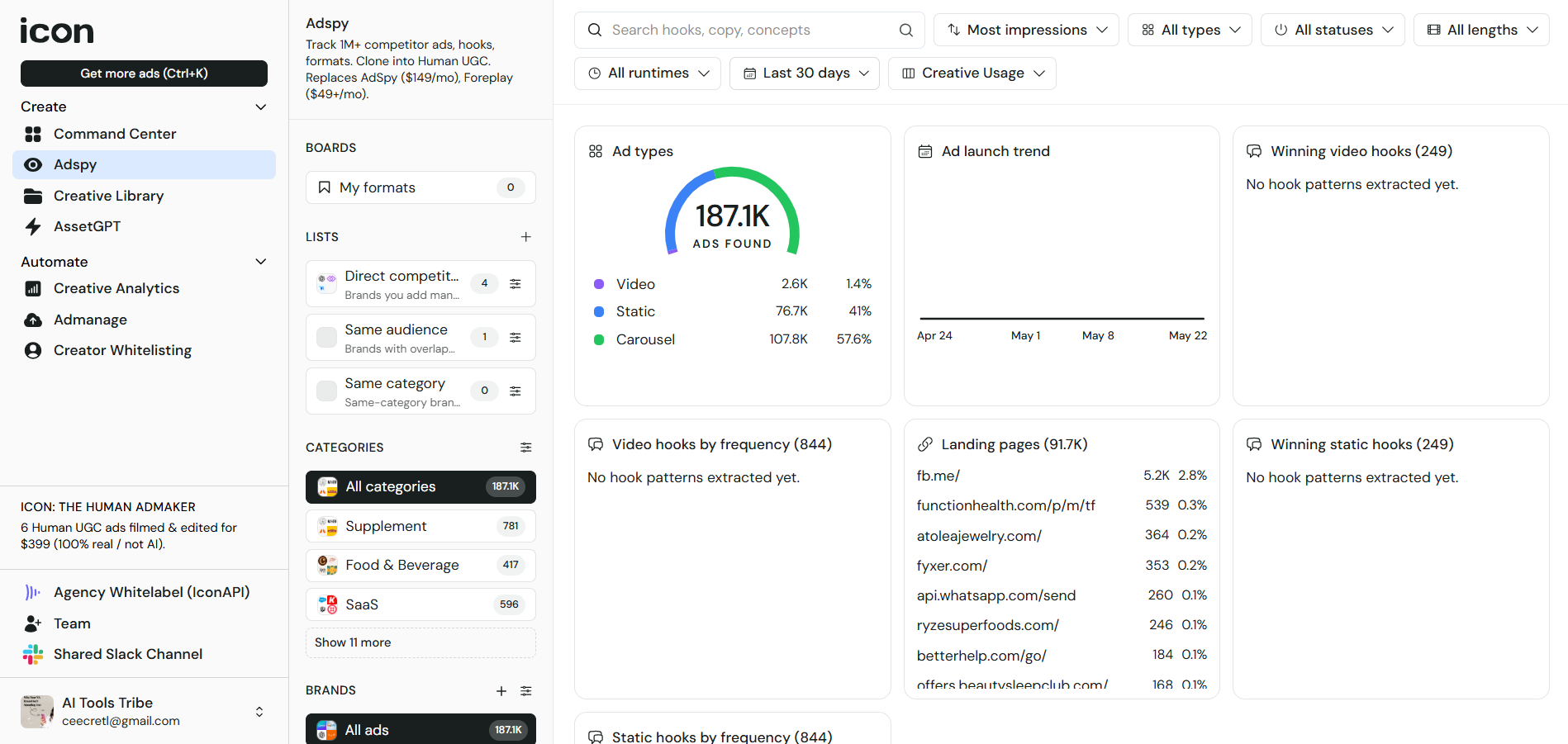Click the AssetGPT lightning bolt icon
The height and width of the screenshot is (744, 1568).
click(33, 226)
